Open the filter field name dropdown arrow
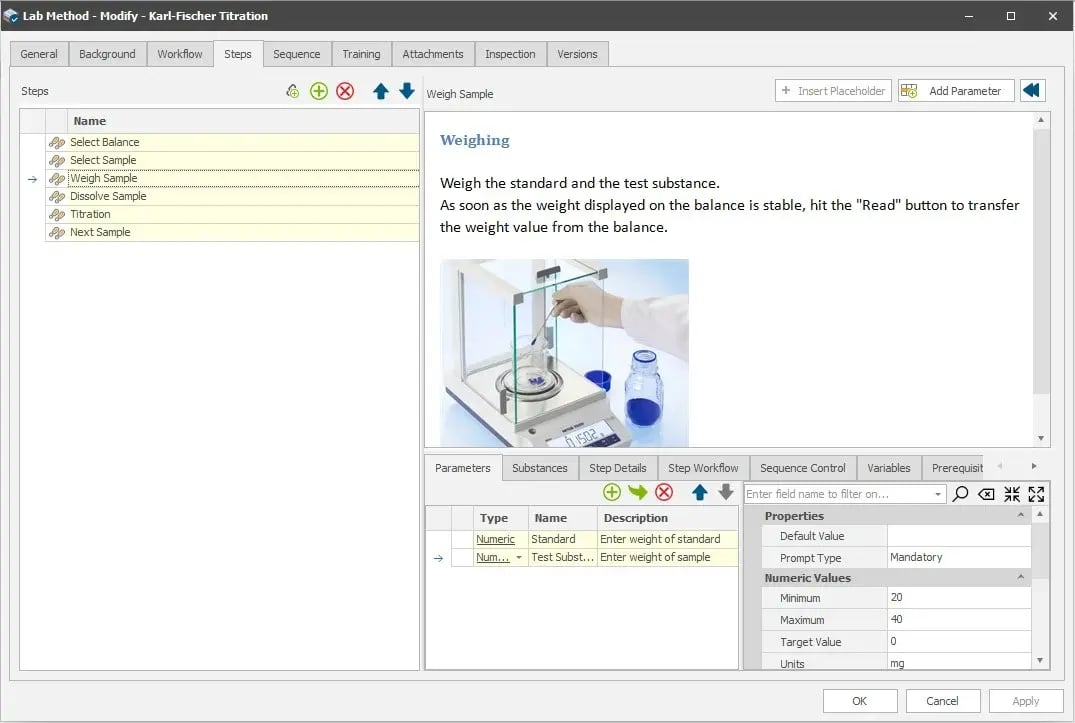Screen dimensions: 1075x723 click(x=937, y=494)
